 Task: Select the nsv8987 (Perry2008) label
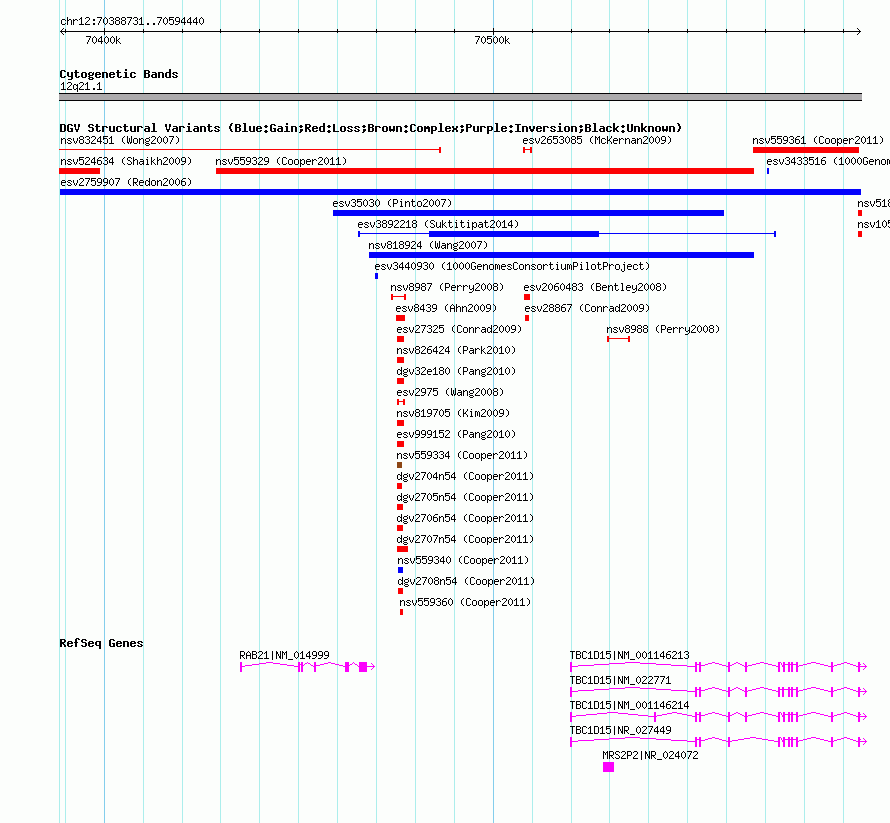click(447, 287)
